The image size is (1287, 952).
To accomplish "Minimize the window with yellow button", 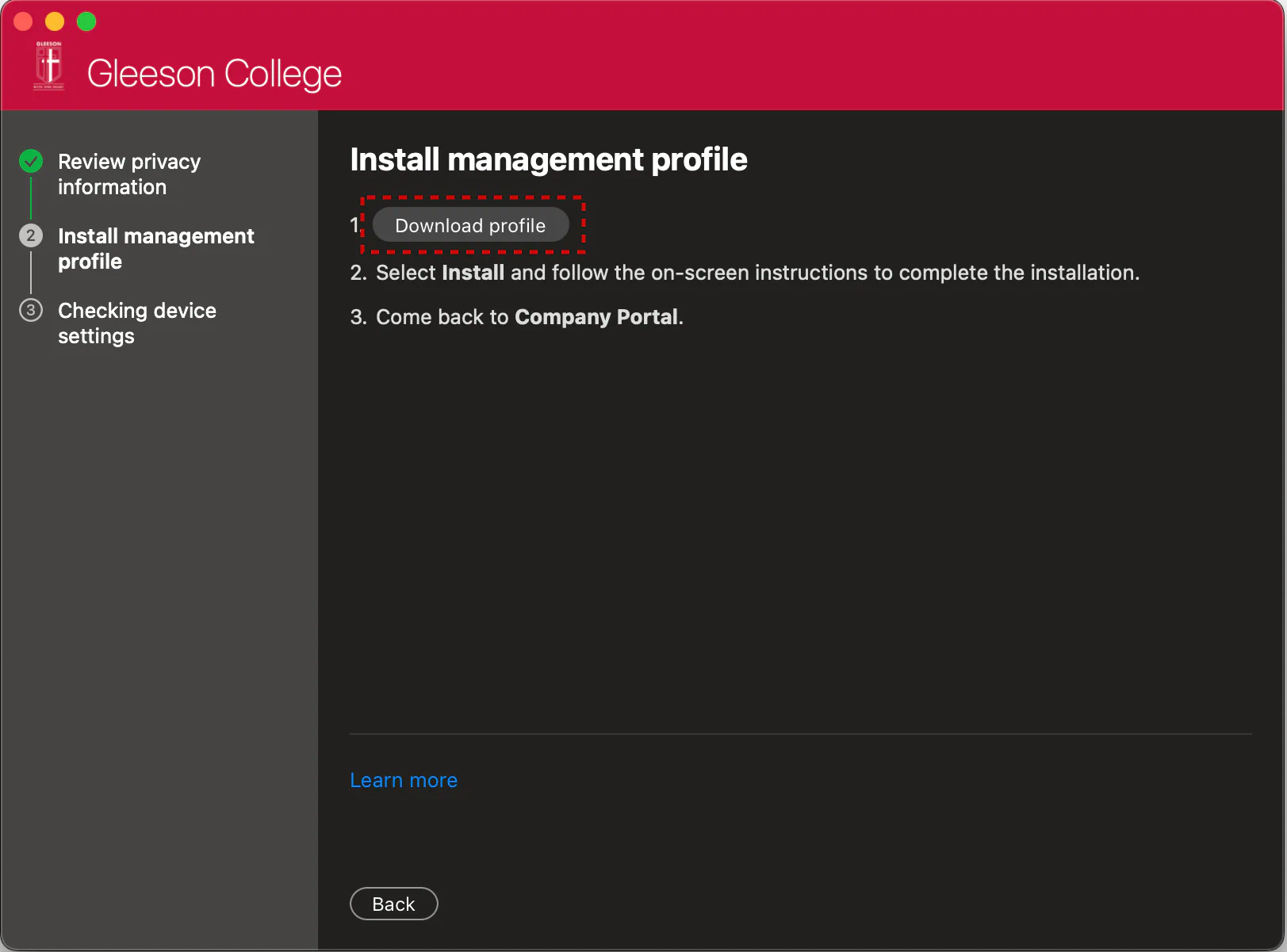I will pos(55,21).
